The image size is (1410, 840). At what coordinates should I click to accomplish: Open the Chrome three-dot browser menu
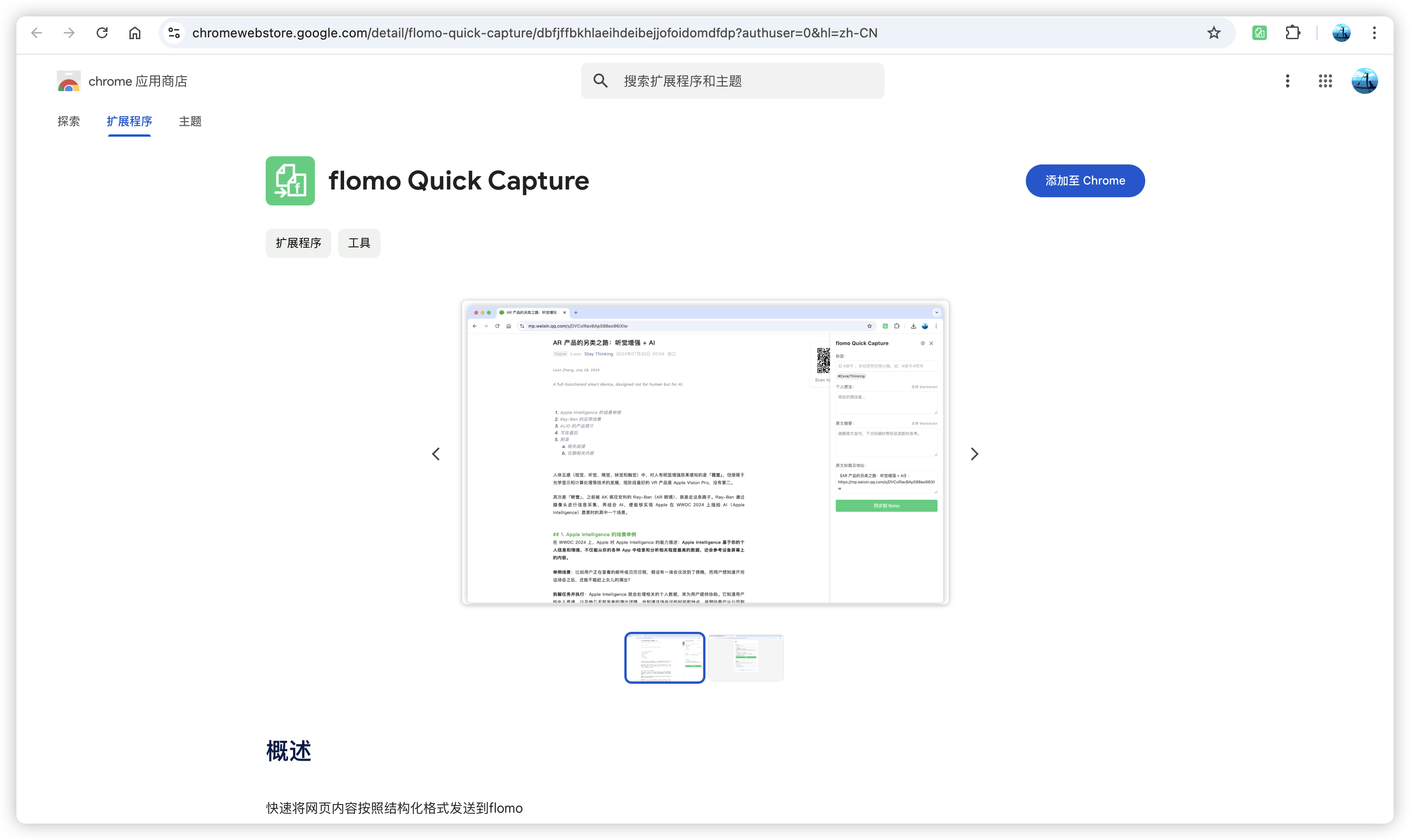(1374, 33)
